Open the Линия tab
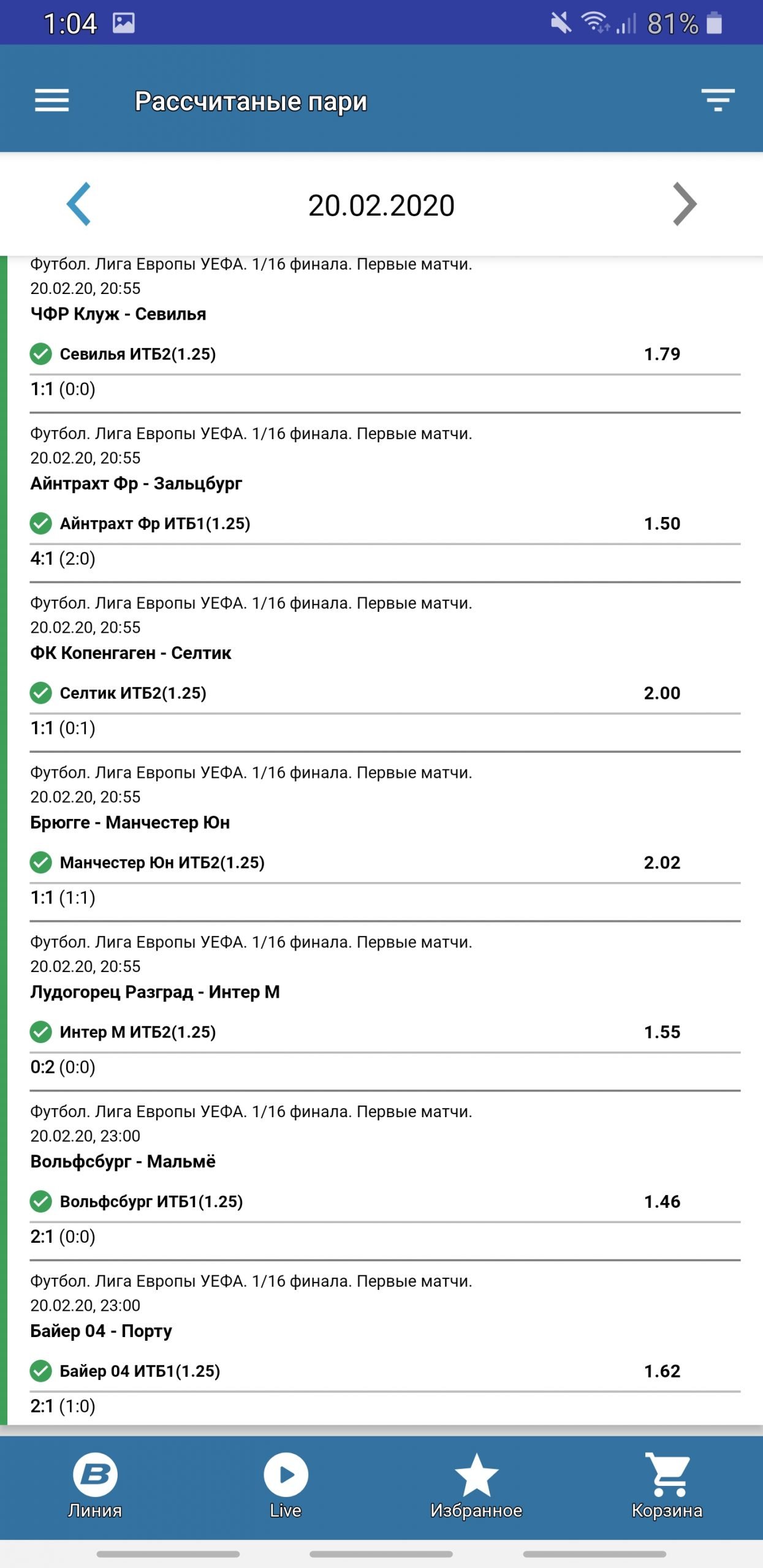763x1568 pixels. point(95,1485)
